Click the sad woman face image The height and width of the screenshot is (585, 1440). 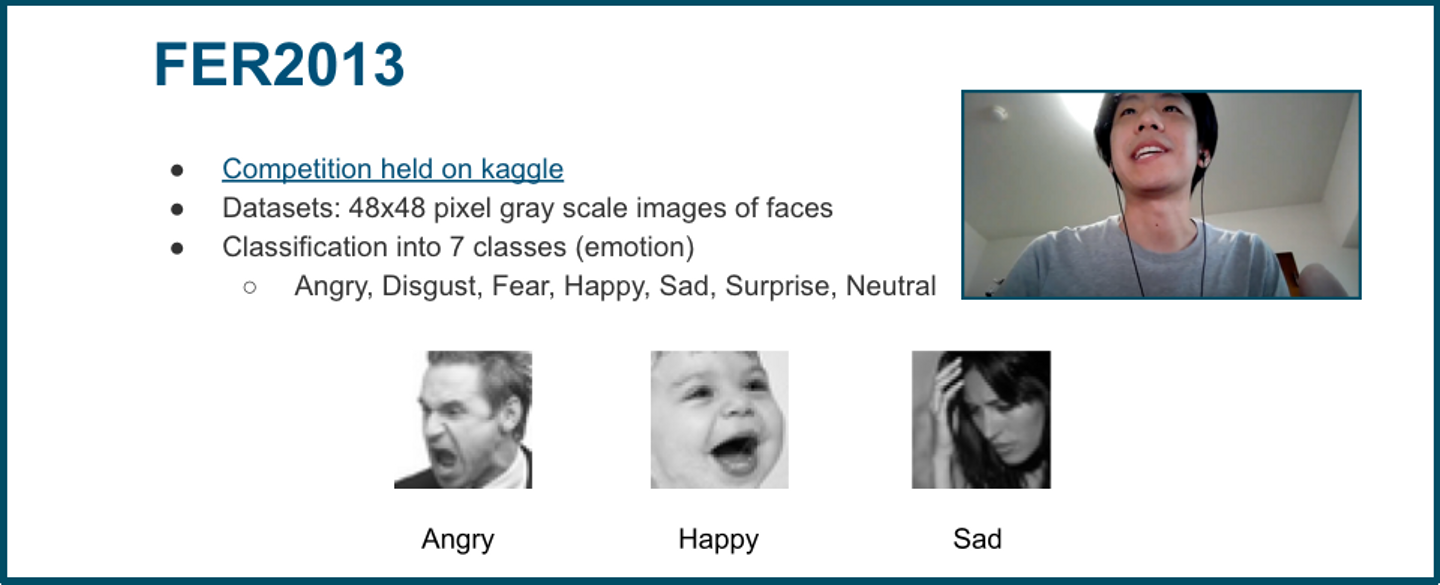click(x=981, y=419)
